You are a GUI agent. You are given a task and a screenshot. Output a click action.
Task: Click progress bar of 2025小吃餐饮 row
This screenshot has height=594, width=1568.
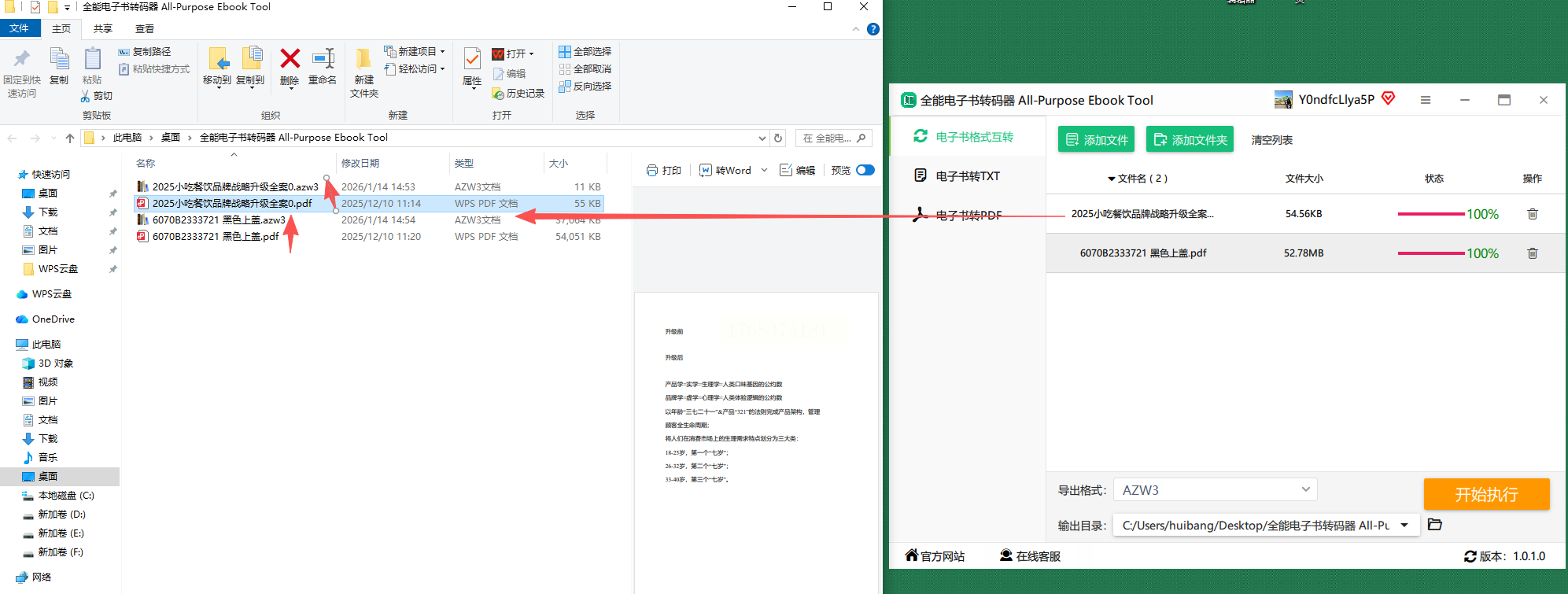coord(1431,214)
